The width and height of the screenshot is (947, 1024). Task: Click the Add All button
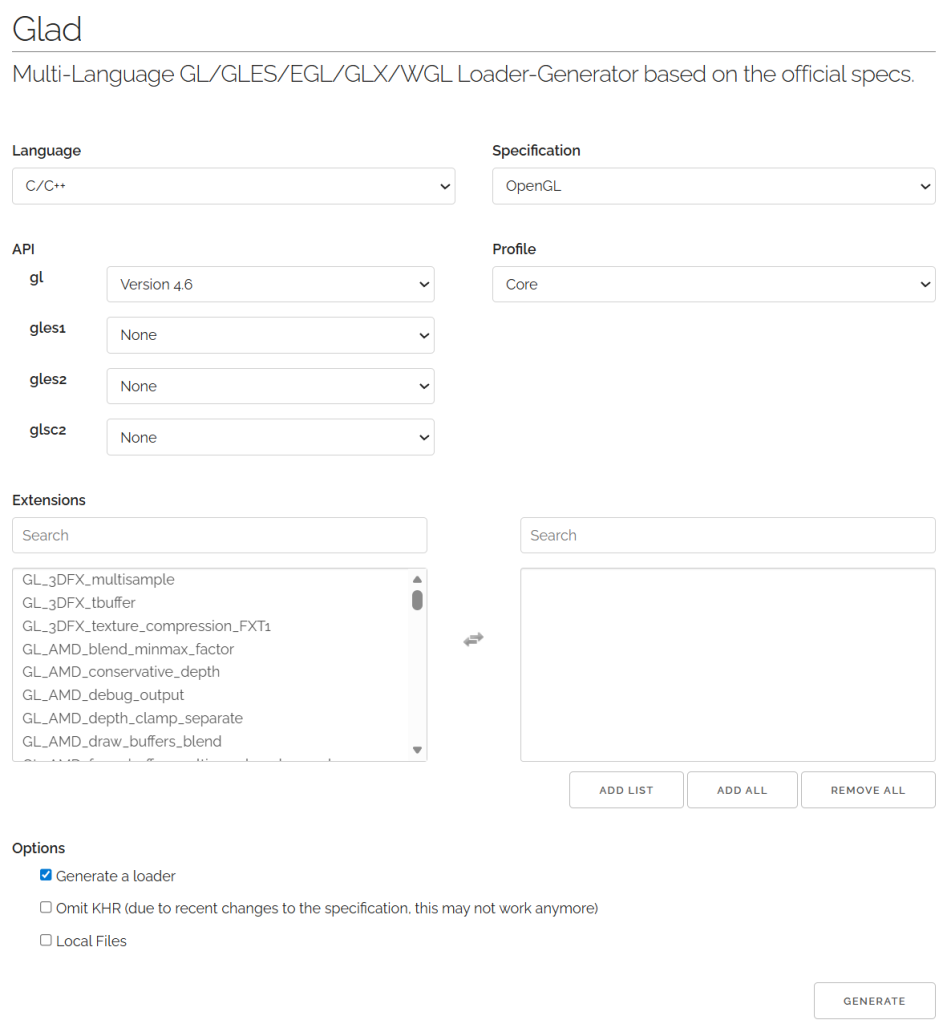(742, 790)
